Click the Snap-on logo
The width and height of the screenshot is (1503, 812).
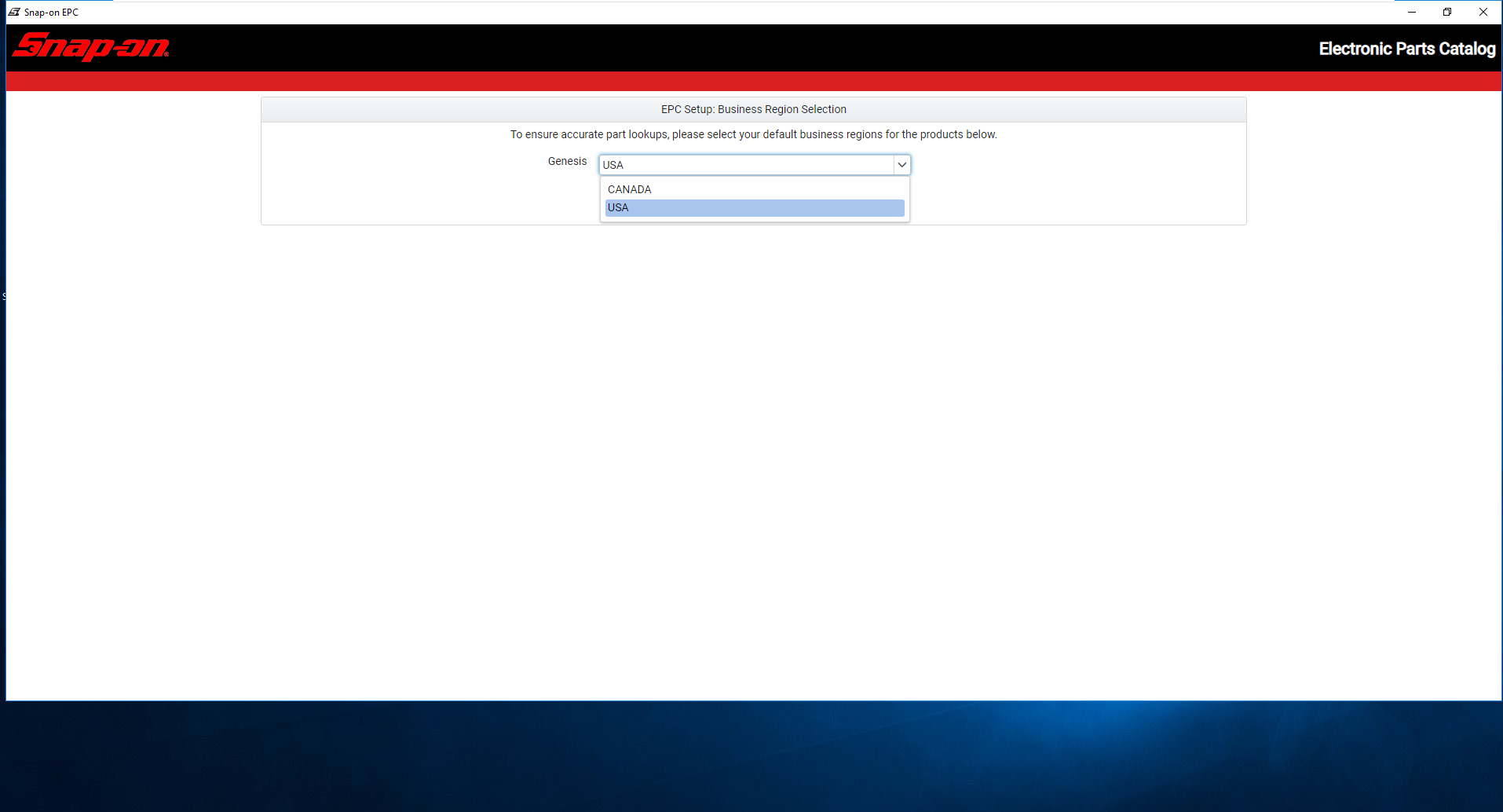pyautogui.click(x=91, y=47)
